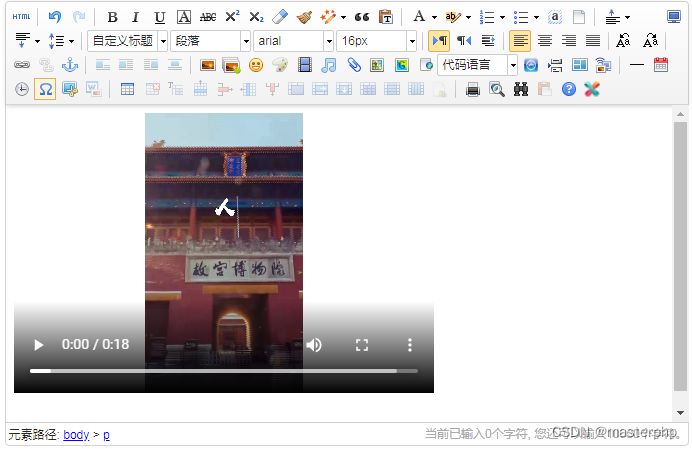The width and height of the screenshot is (692, 449).
Task: Apply subscript formatting
Action: click(256, 17)
